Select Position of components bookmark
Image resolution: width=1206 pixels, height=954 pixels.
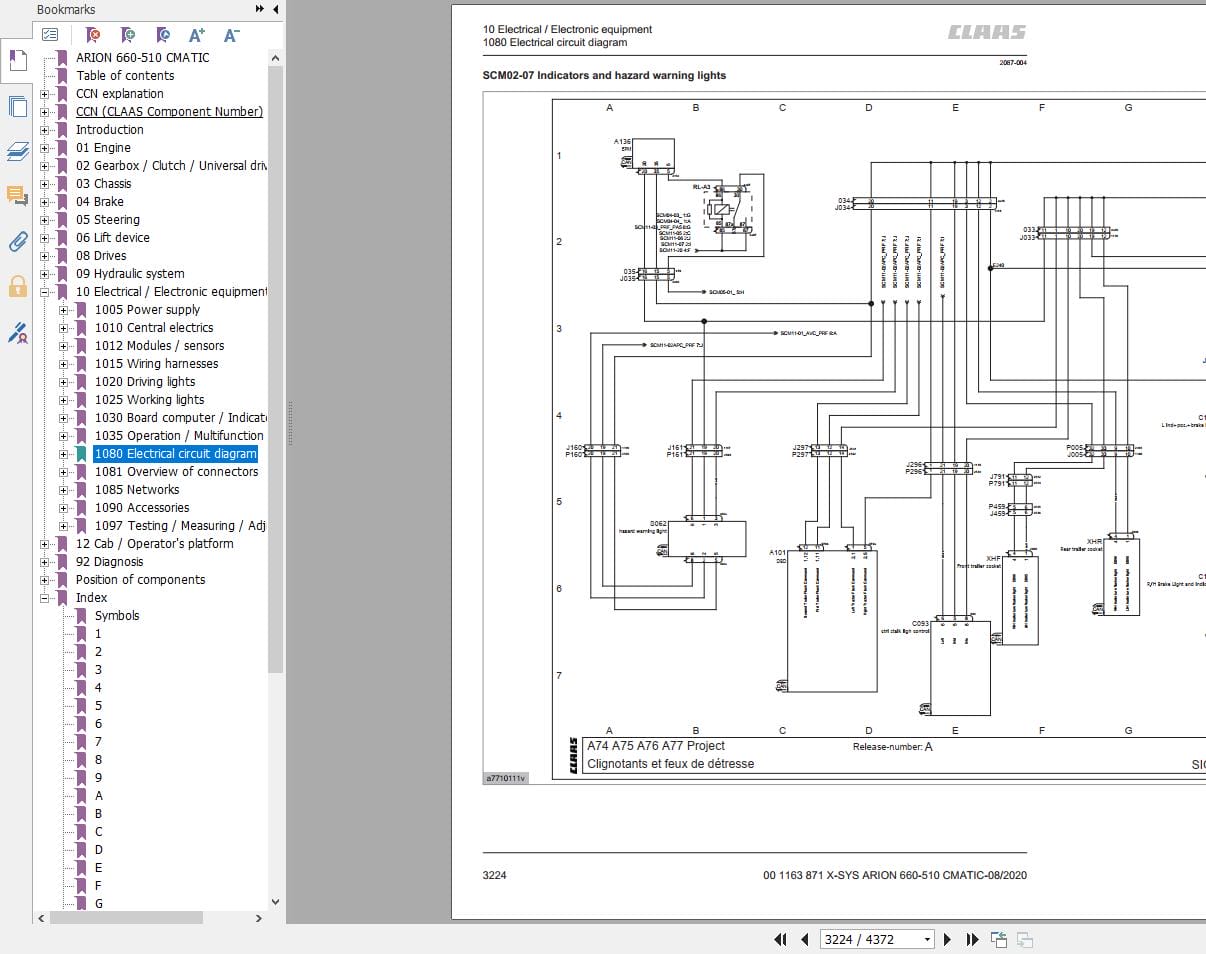140,579
